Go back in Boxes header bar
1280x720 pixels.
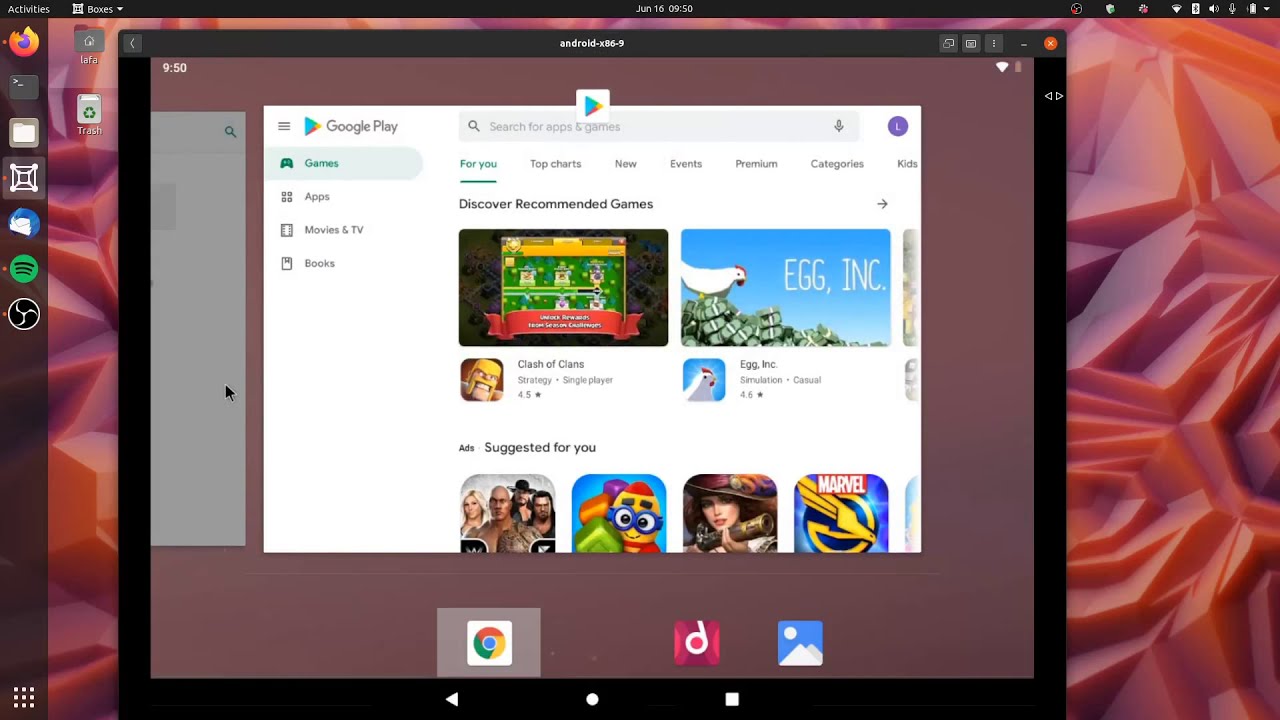132,43
